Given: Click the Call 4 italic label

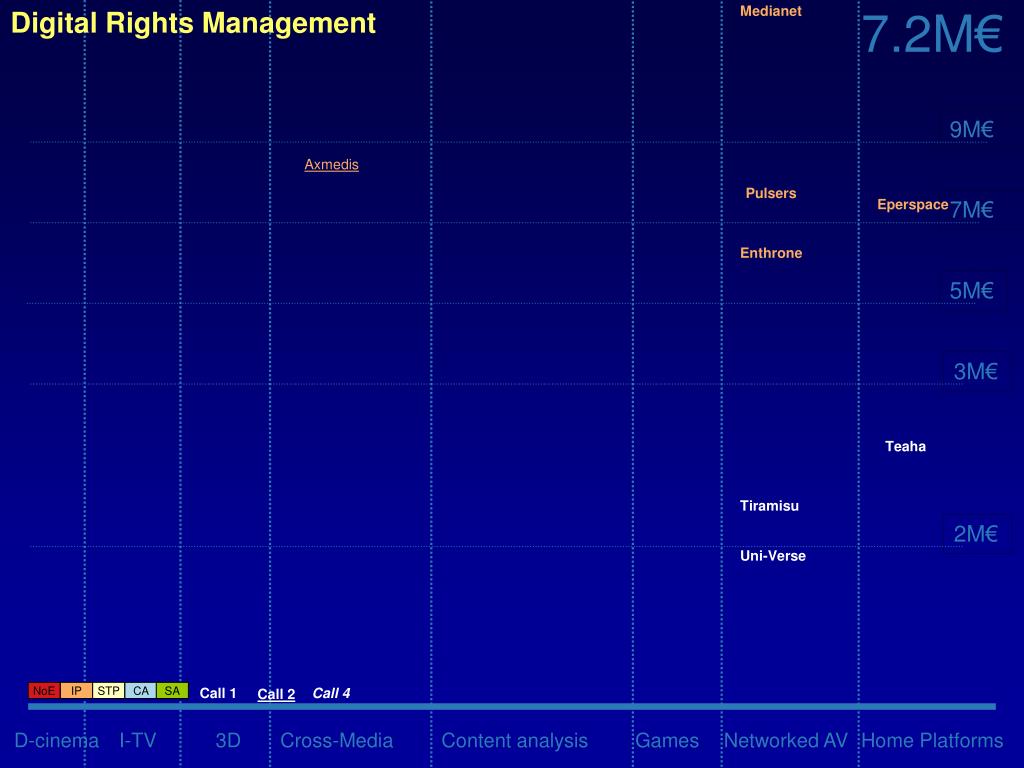Looking at the screenshot, I should pyautogui.click(x=331, y=693).
